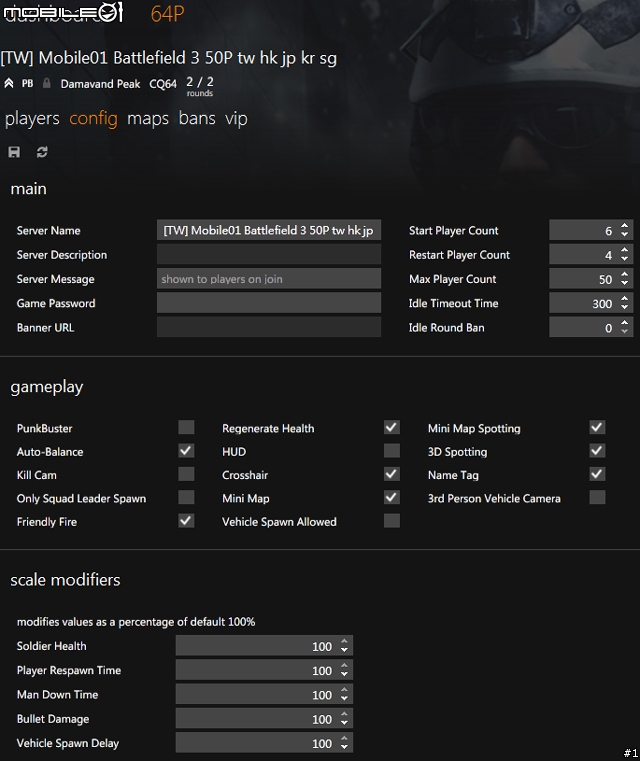This screenshot has height=761, width=640.
Task: Decrease Vehicle Spawn Delay down arrow
Action: (x=344, y=747)
